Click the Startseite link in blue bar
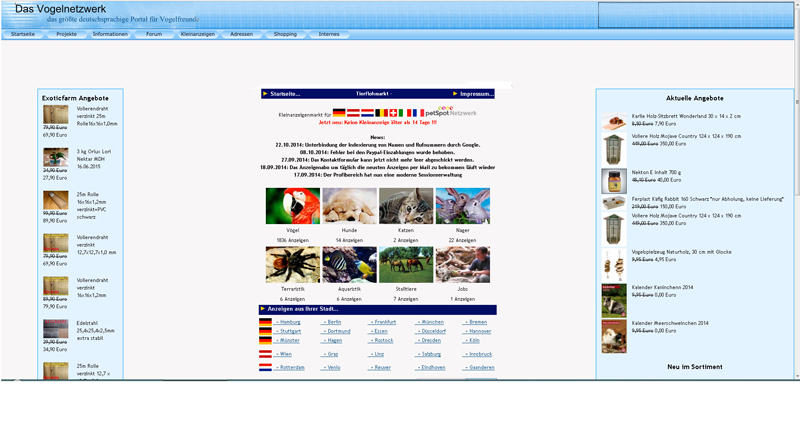Viewport: 800px width, 439px height. pos(285,93)
